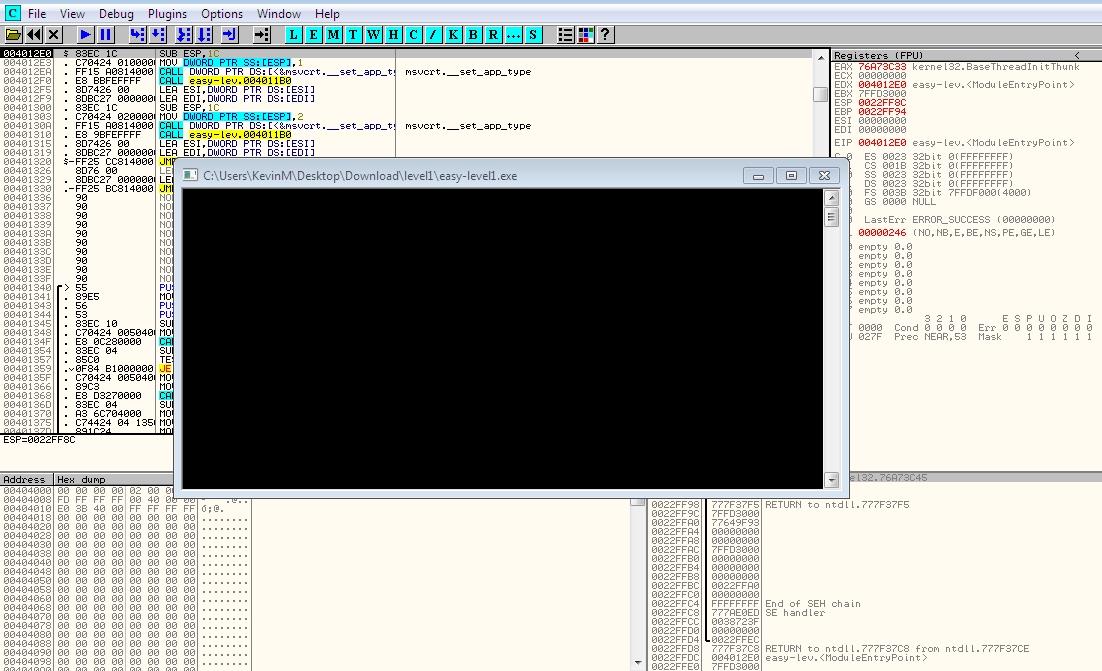Go to address using black arrow icon
Image resolution: width=1102 pixels, height=671 pixels.
261,34
